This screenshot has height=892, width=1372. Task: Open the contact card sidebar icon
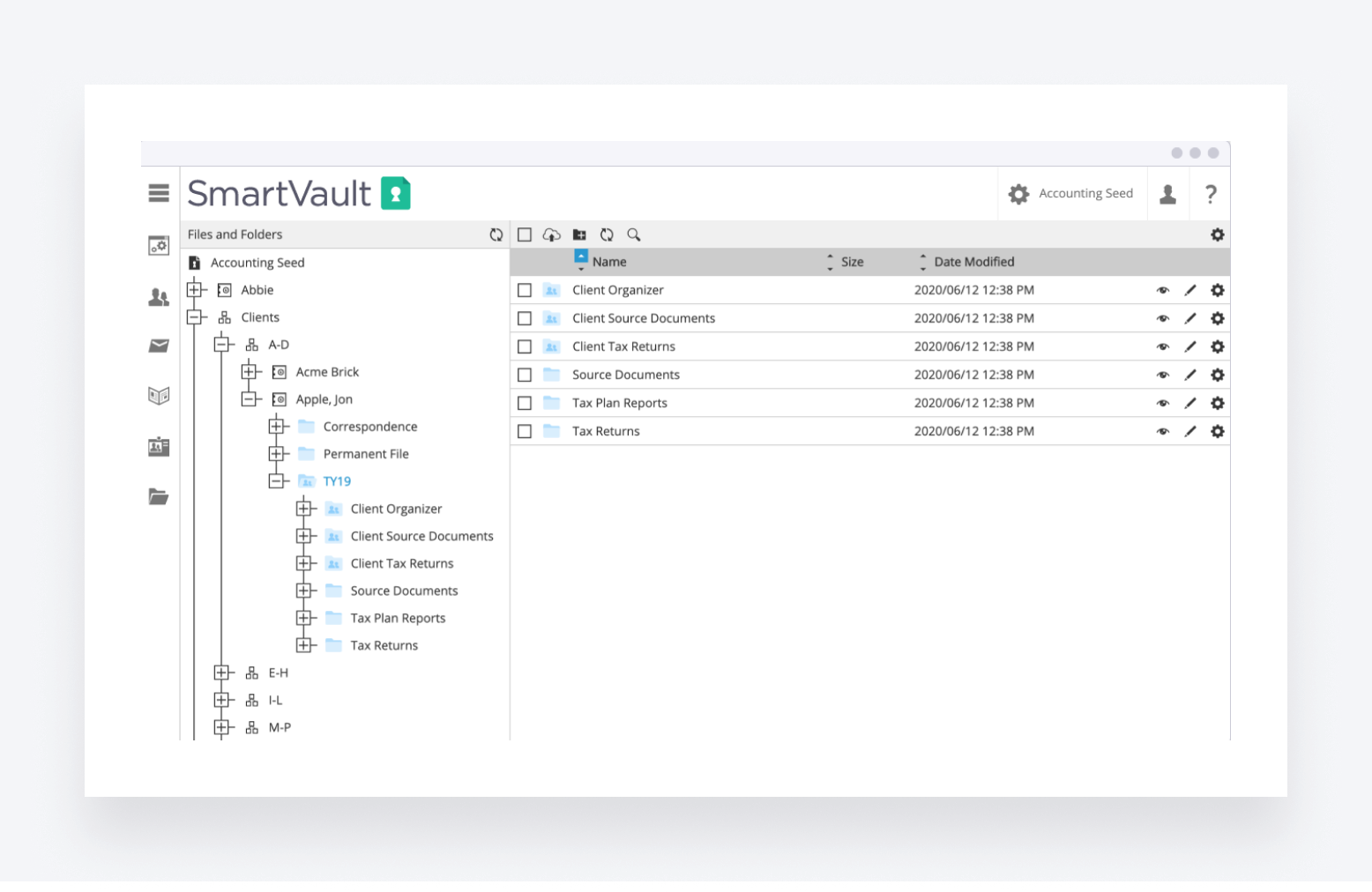click(159, 447)
